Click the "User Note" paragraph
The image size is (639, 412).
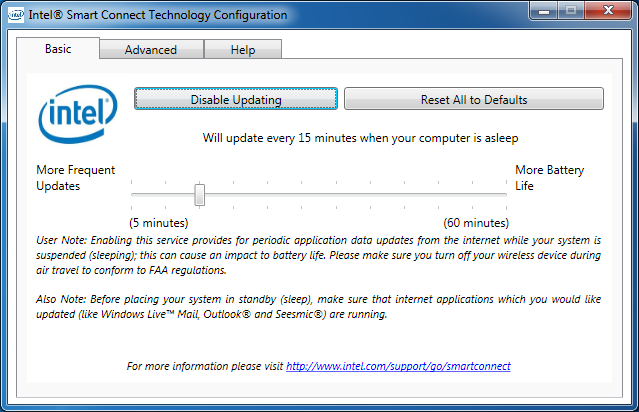click(319, 256)
